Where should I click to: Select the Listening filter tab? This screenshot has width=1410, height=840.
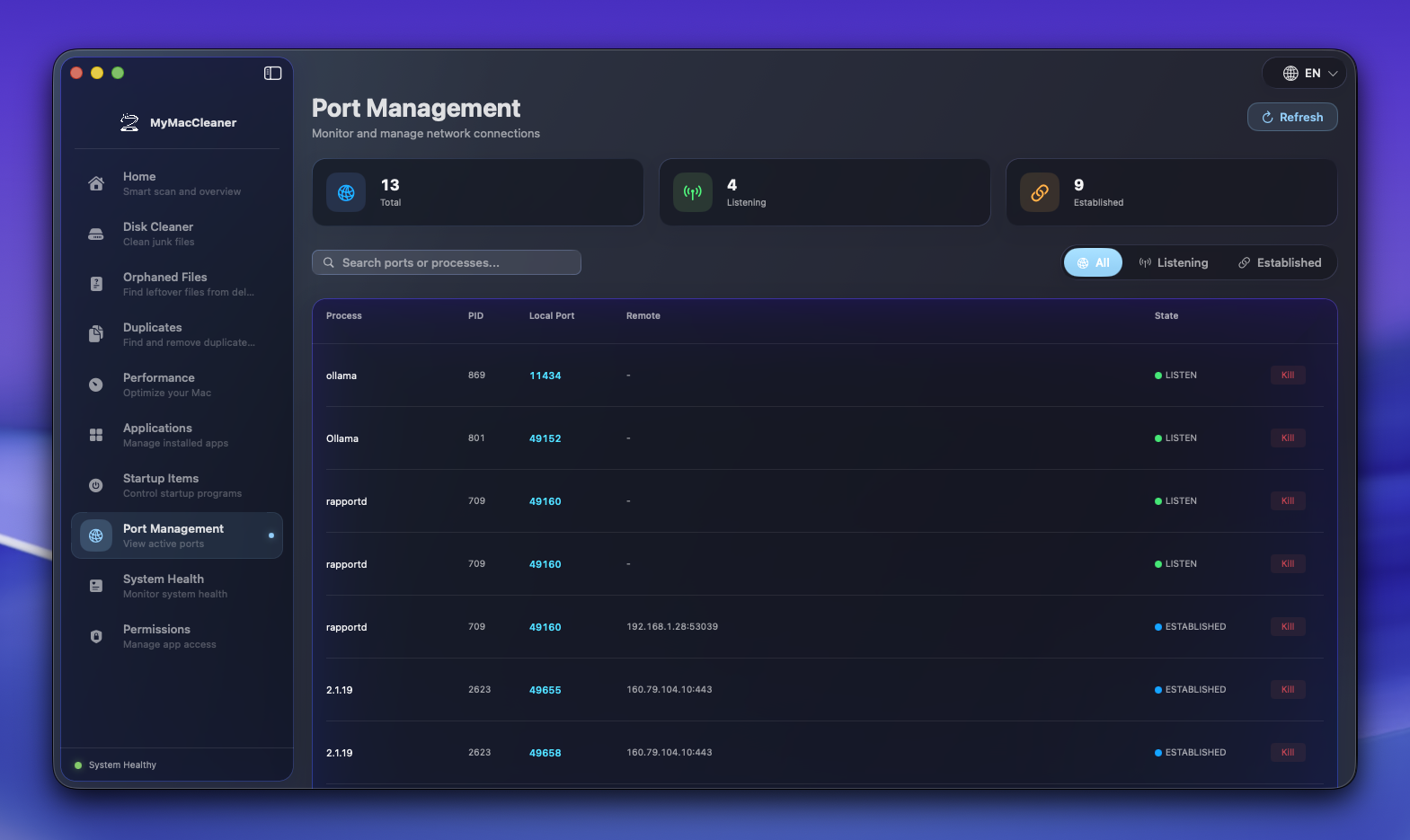point(1173,262)
